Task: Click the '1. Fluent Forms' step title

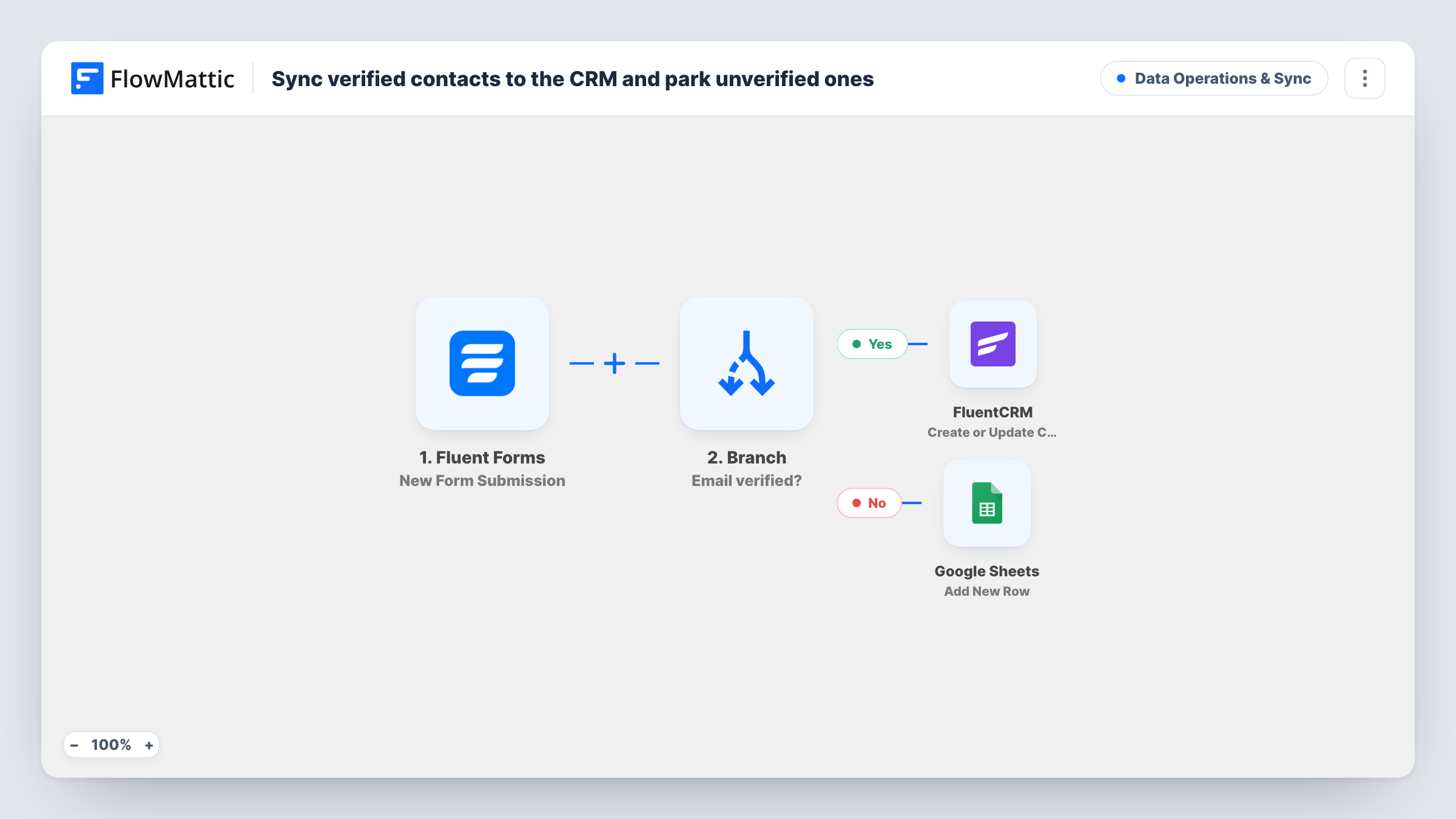Action: [482, 457]
